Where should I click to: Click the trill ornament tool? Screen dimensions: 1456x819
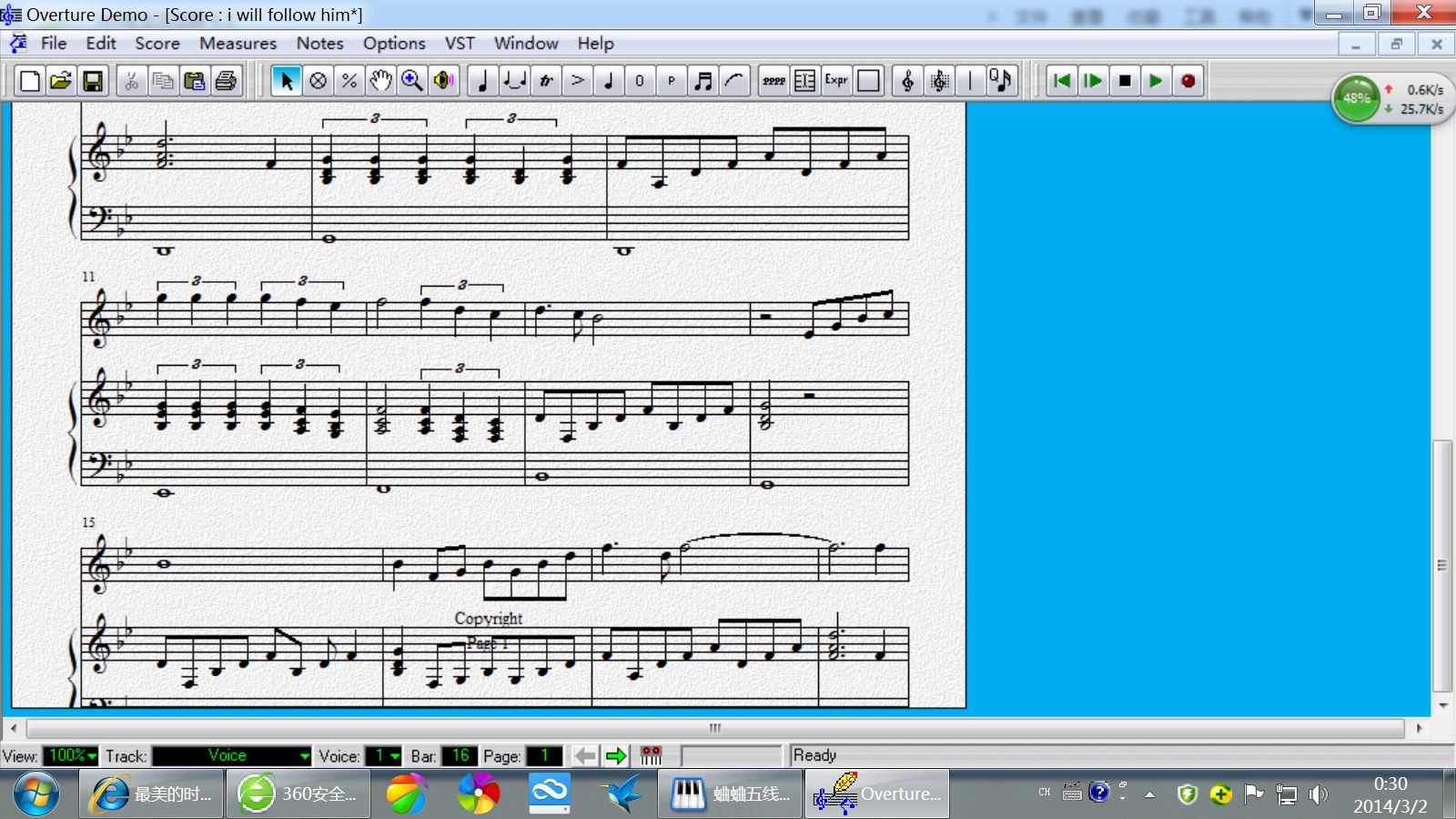[546, 81]
